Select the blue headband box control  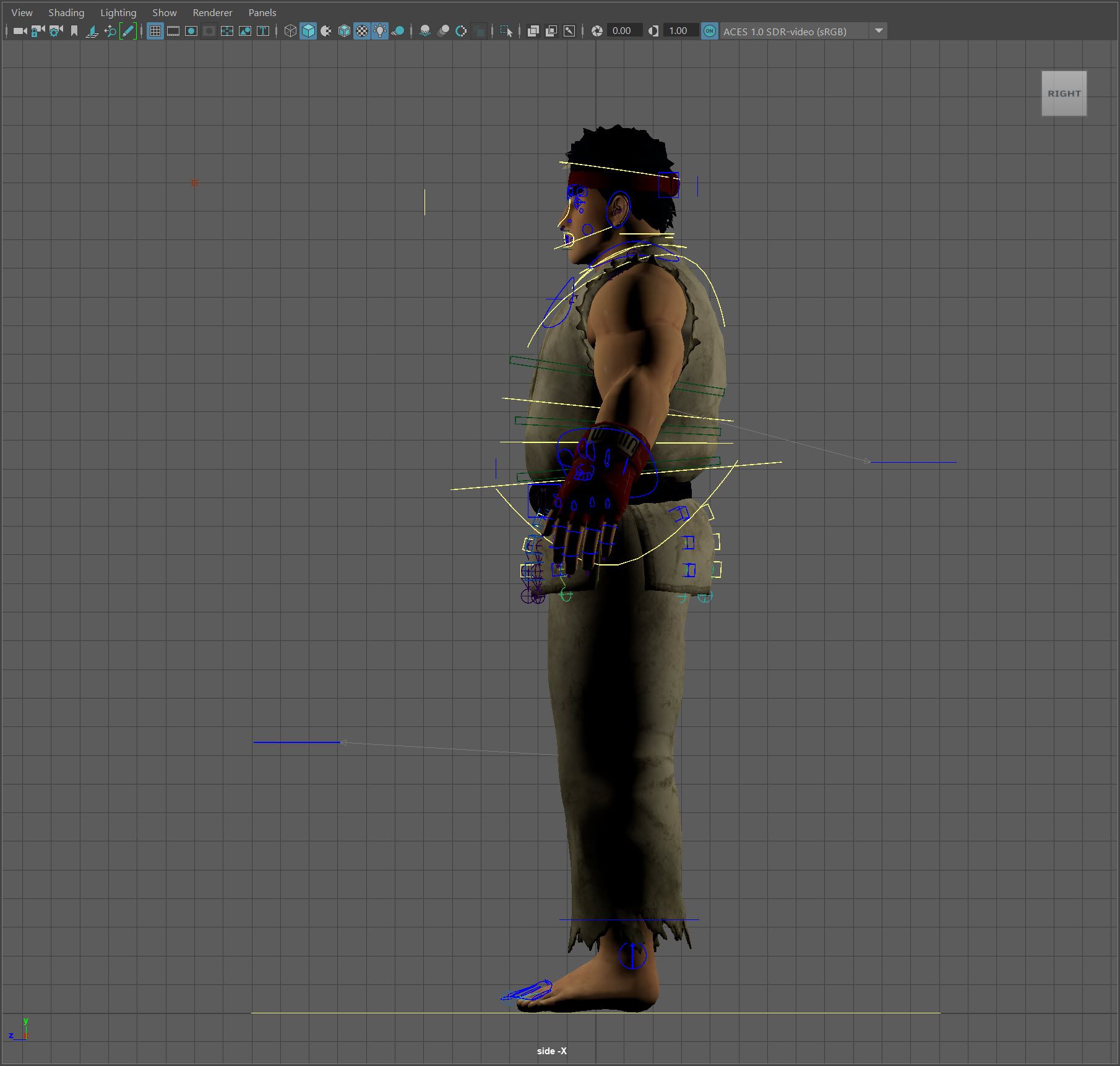coord(669,184)
